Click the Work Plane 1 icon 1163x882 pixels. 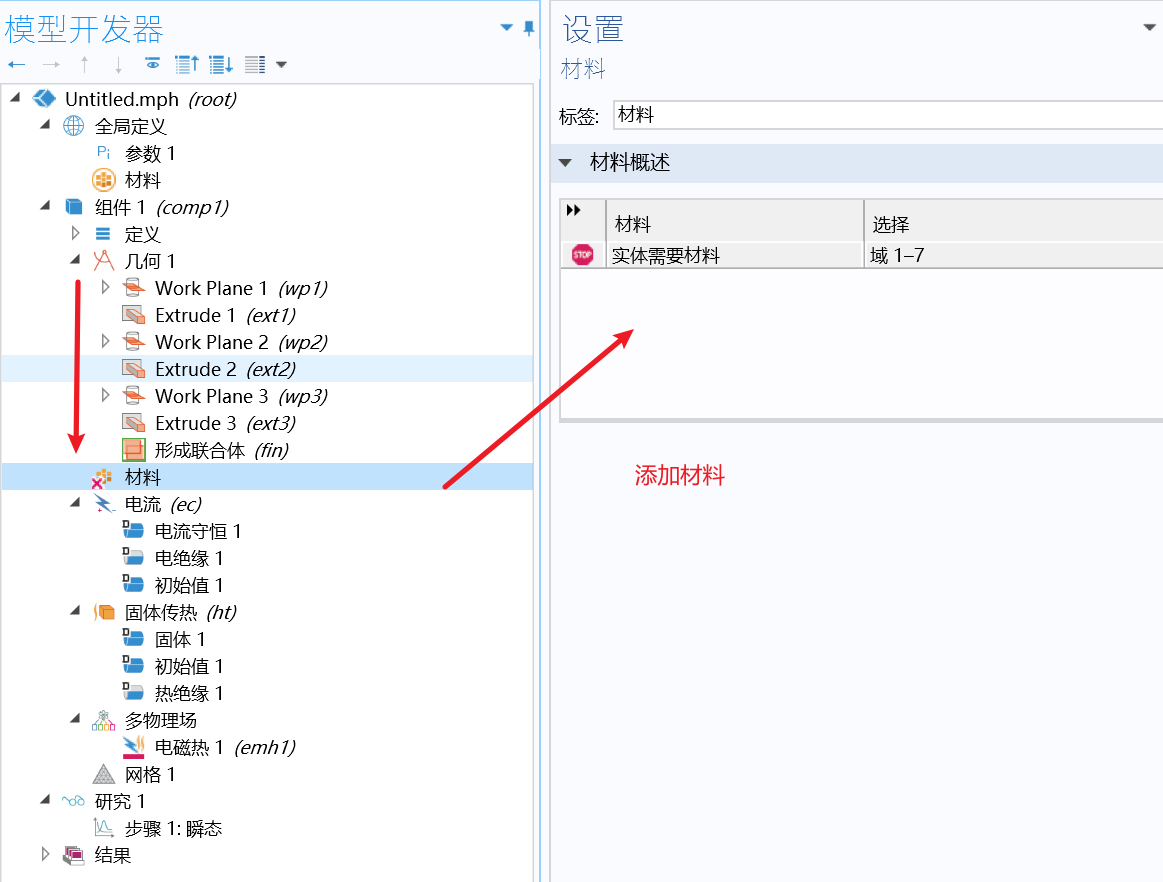tap(134, 288)
